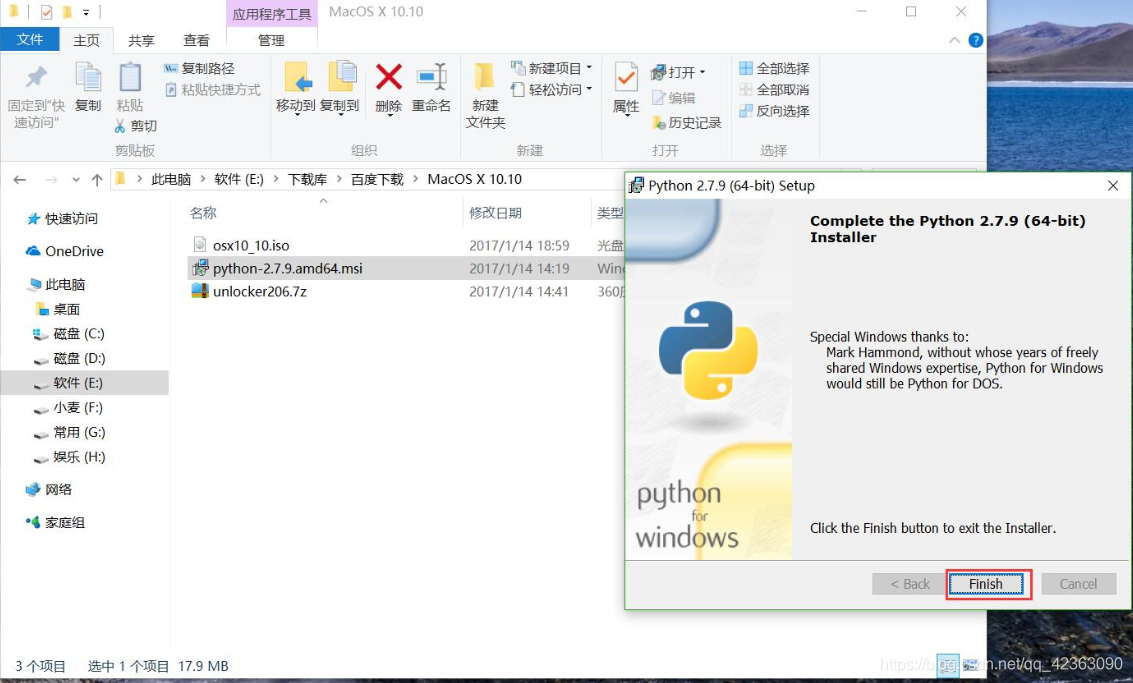
Task: Open 新建项目 (New item) dropdown
Action: pyautogui.click(x=551, y=68)
